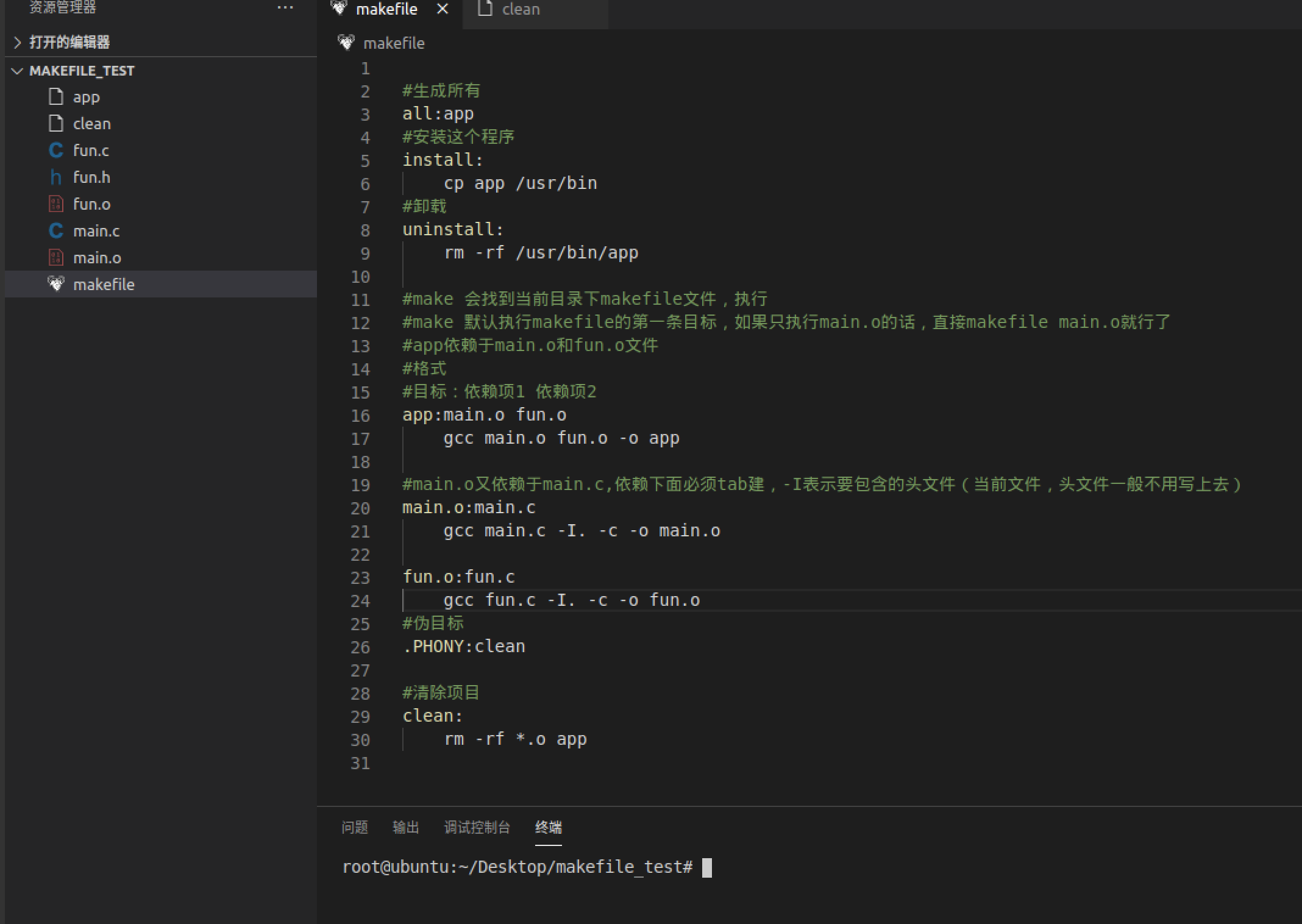Switch to the Debug Console tab
The width and height of the screenshot is (1302, 924).
(477, 827)
